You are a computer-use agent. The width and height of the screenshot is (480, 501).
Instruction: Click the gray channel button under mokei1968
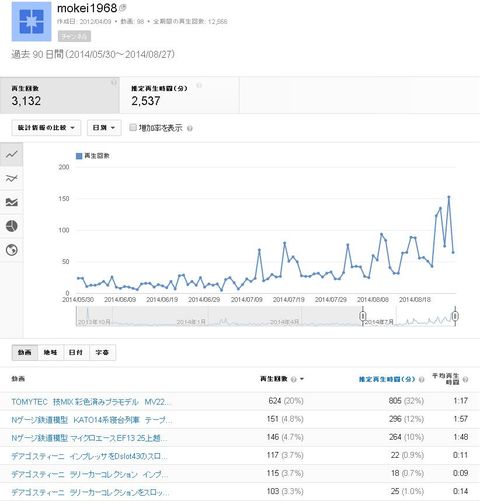74,36
